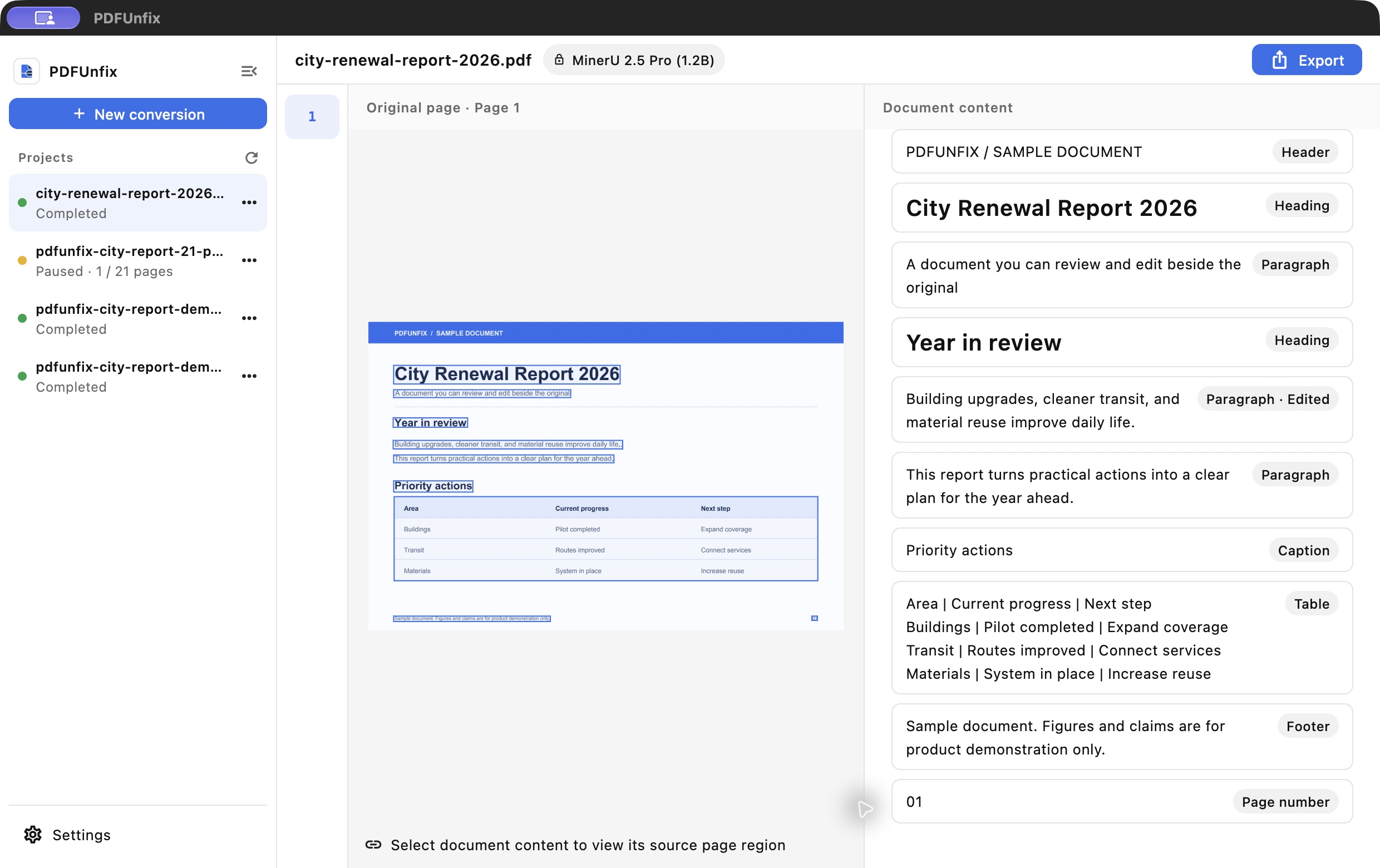Collapse the sidebar with the menu icon
Viewport: 1380px width, 868px height.
tap(249, 71)
